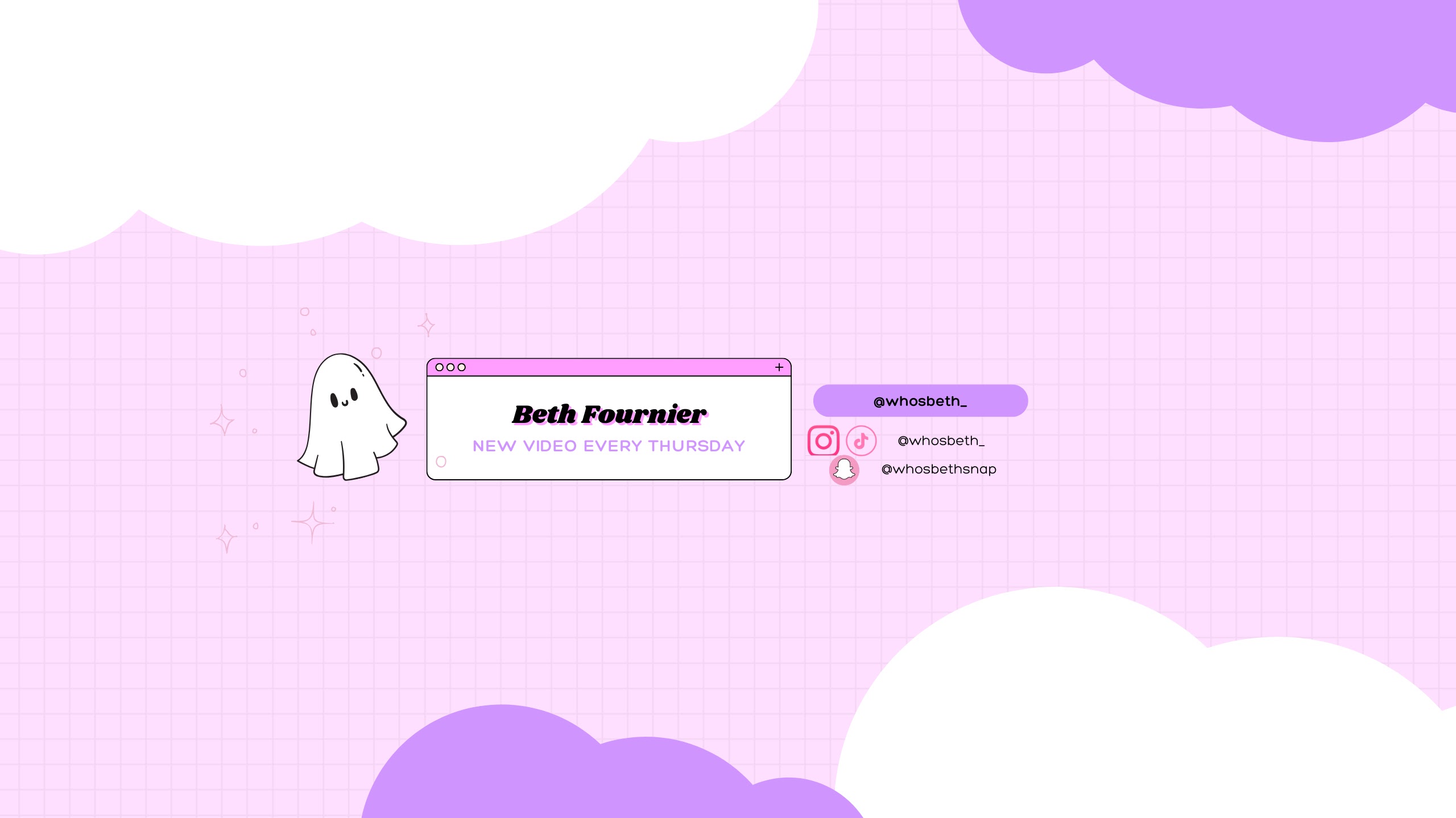
Task: Click the Instagram logo icon
Action: (823, 441)
